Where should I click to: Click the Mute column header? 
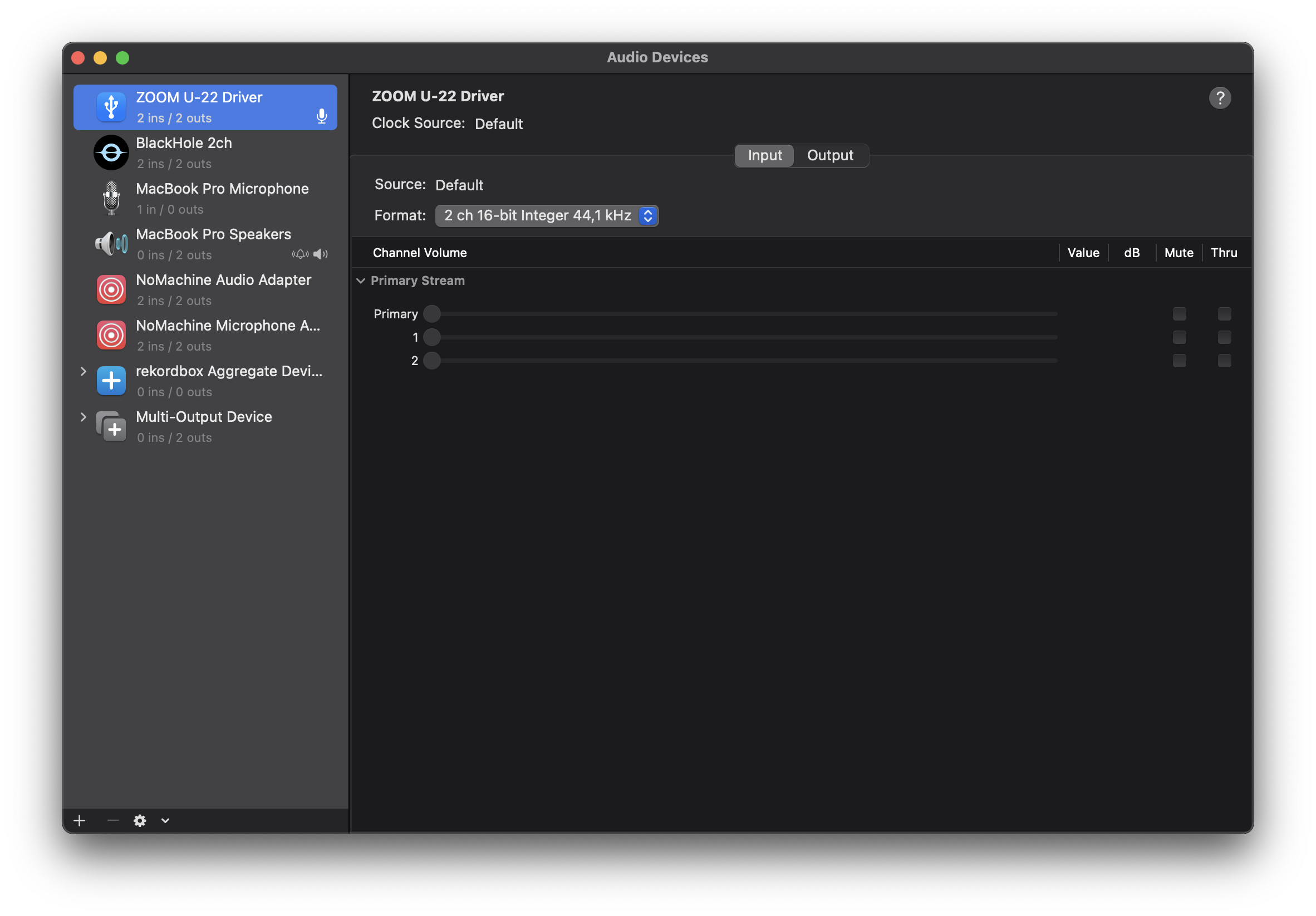pos(1178,253)
